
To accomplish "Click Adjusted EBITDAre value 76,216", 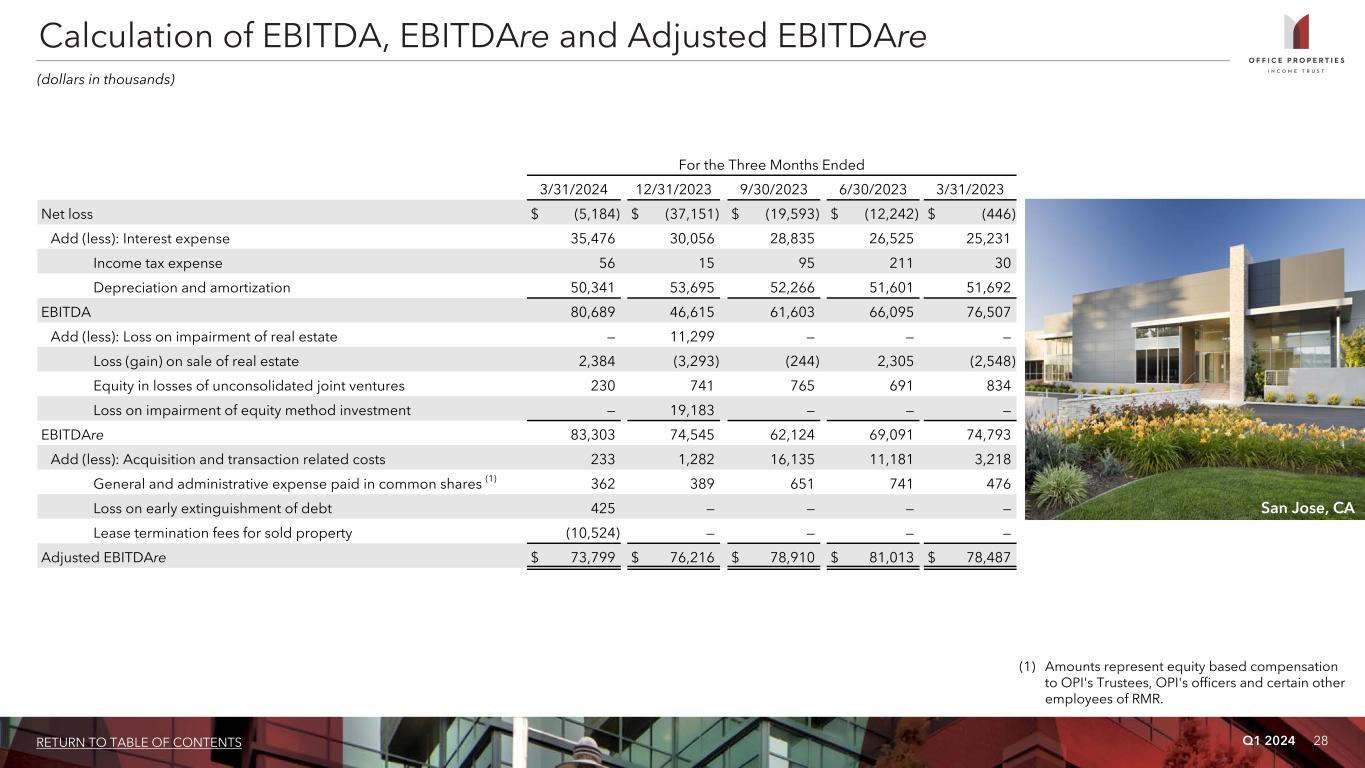I will (x=690, y=557).
